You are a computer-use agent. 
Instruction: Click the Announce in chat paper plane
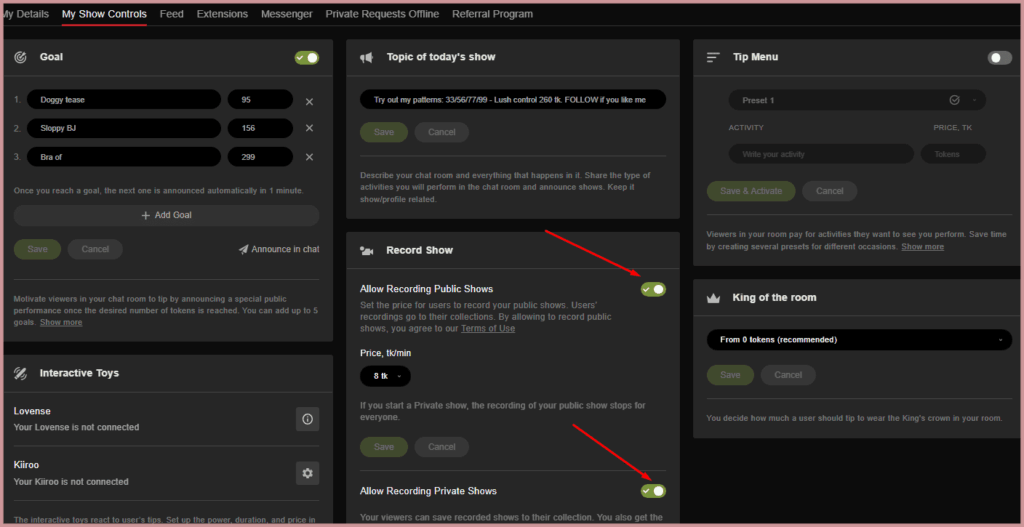coord(244,250)
